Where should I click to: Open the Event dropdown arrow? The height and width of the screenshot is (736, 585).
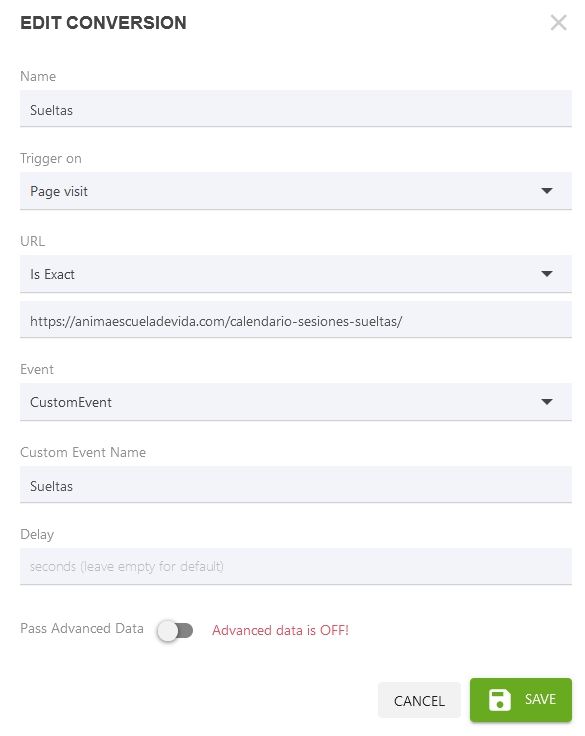[547, 402]
